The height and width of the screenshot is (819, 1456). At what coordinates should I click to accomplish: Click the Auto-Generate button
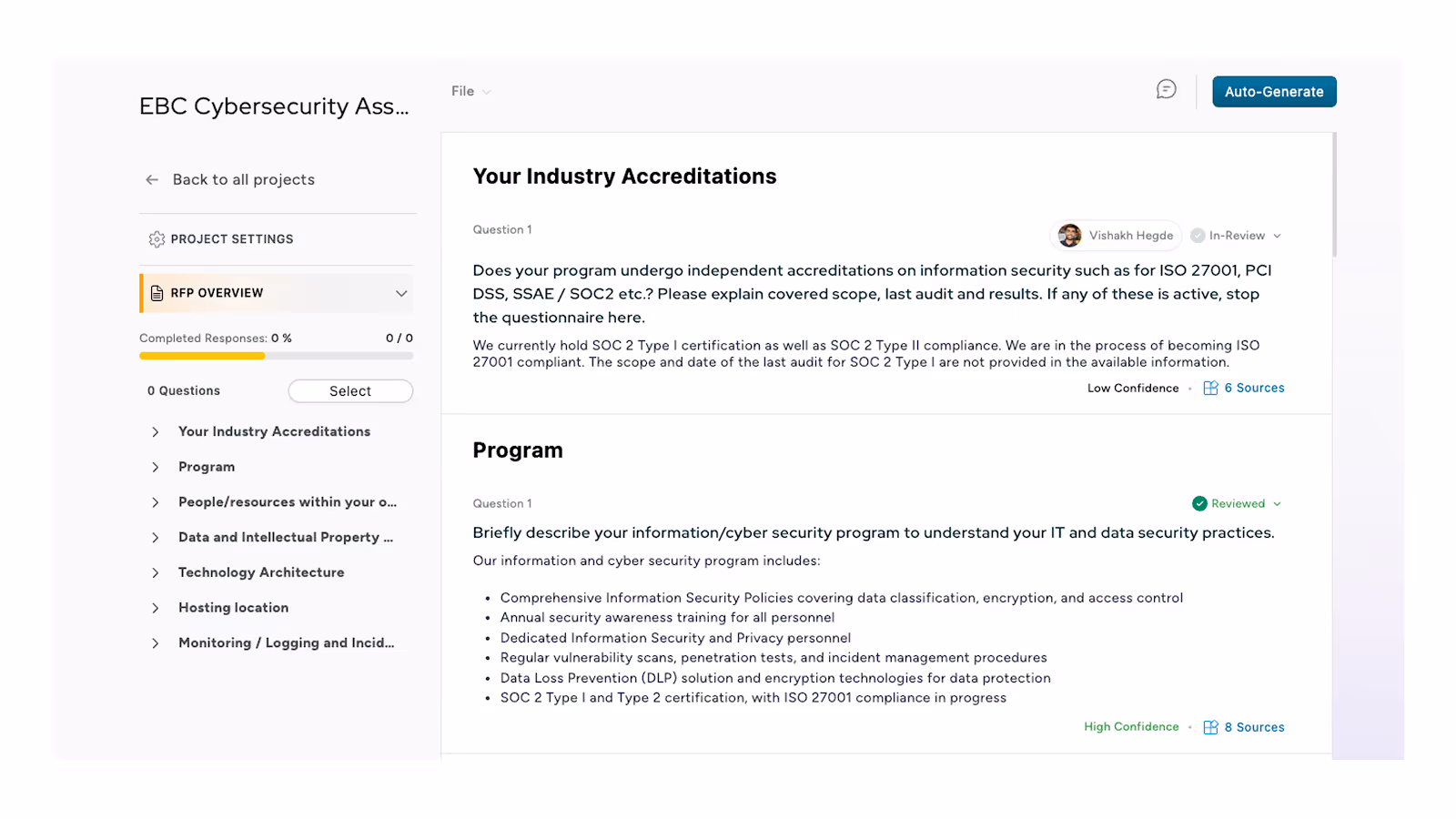(x=1274, y=91)
